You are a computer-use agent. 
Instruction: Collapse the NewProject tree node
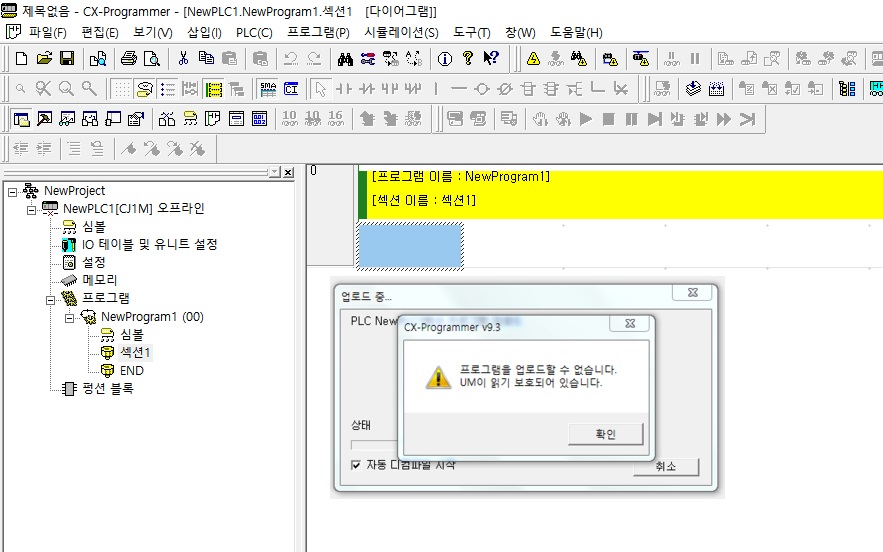click(x=12, y=192)
